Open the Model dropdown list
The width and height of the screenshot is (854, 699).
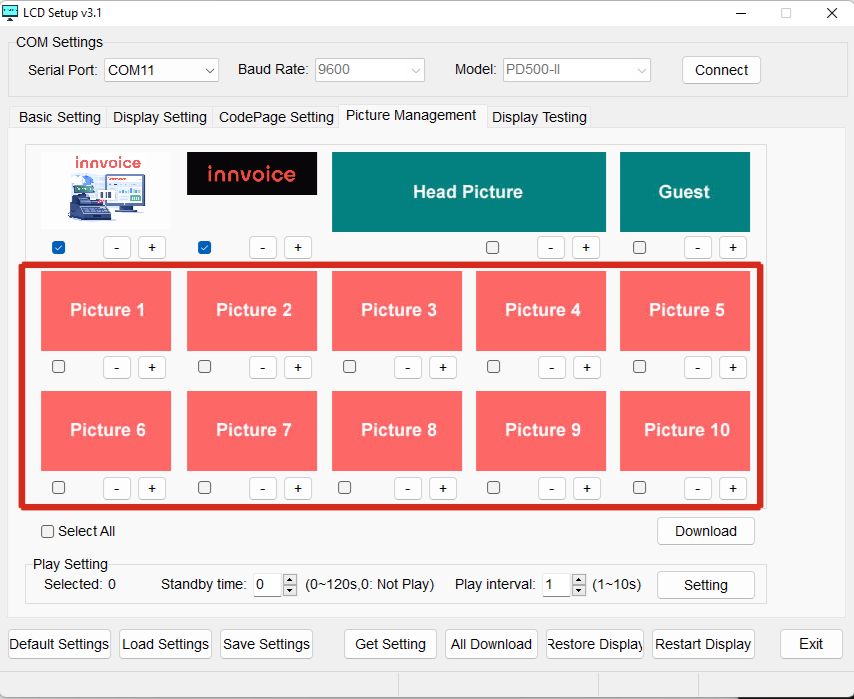[x=577, y=70]
